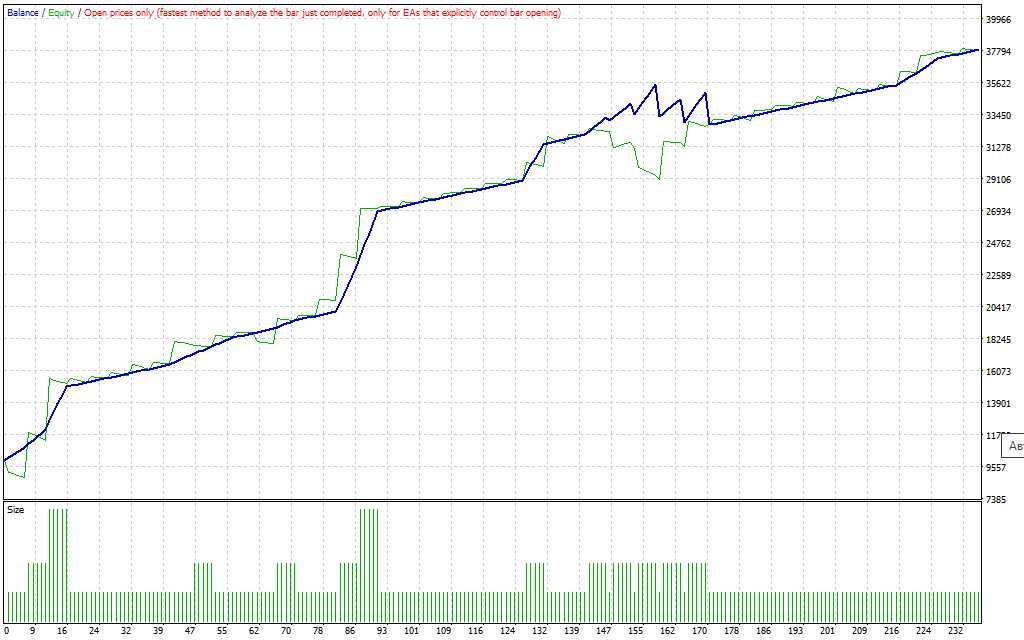This screenshot has height=640, width=1024.
Task: Click trade number 201 on the horizontal axis
Action: pyautogui.click(x=827, y=631)
